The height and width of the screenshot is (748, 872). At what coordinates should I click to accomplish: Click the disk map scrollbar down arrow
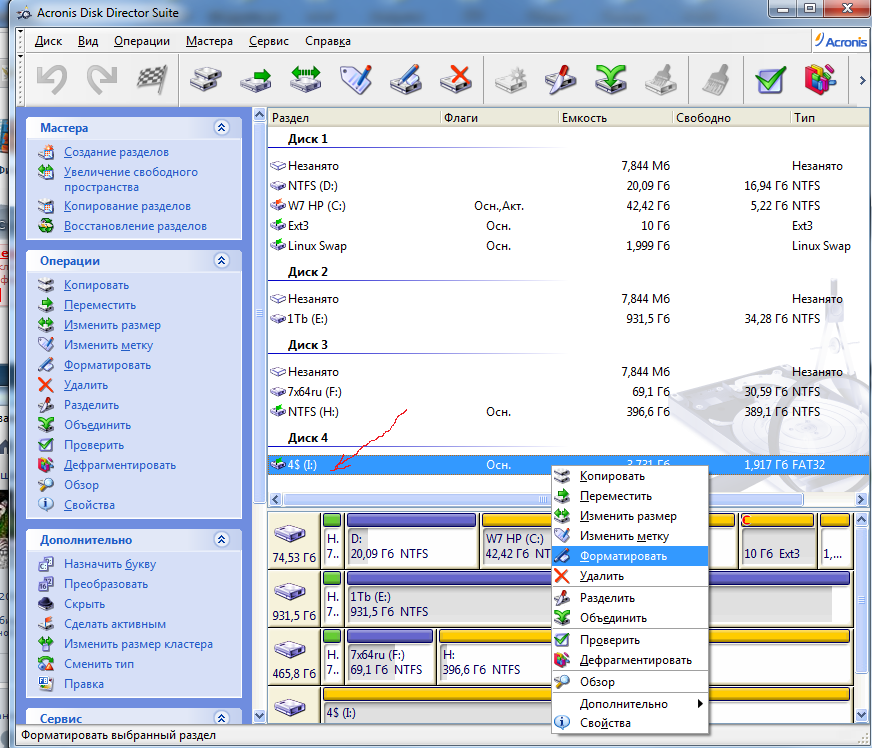click(x=861, y=715)
